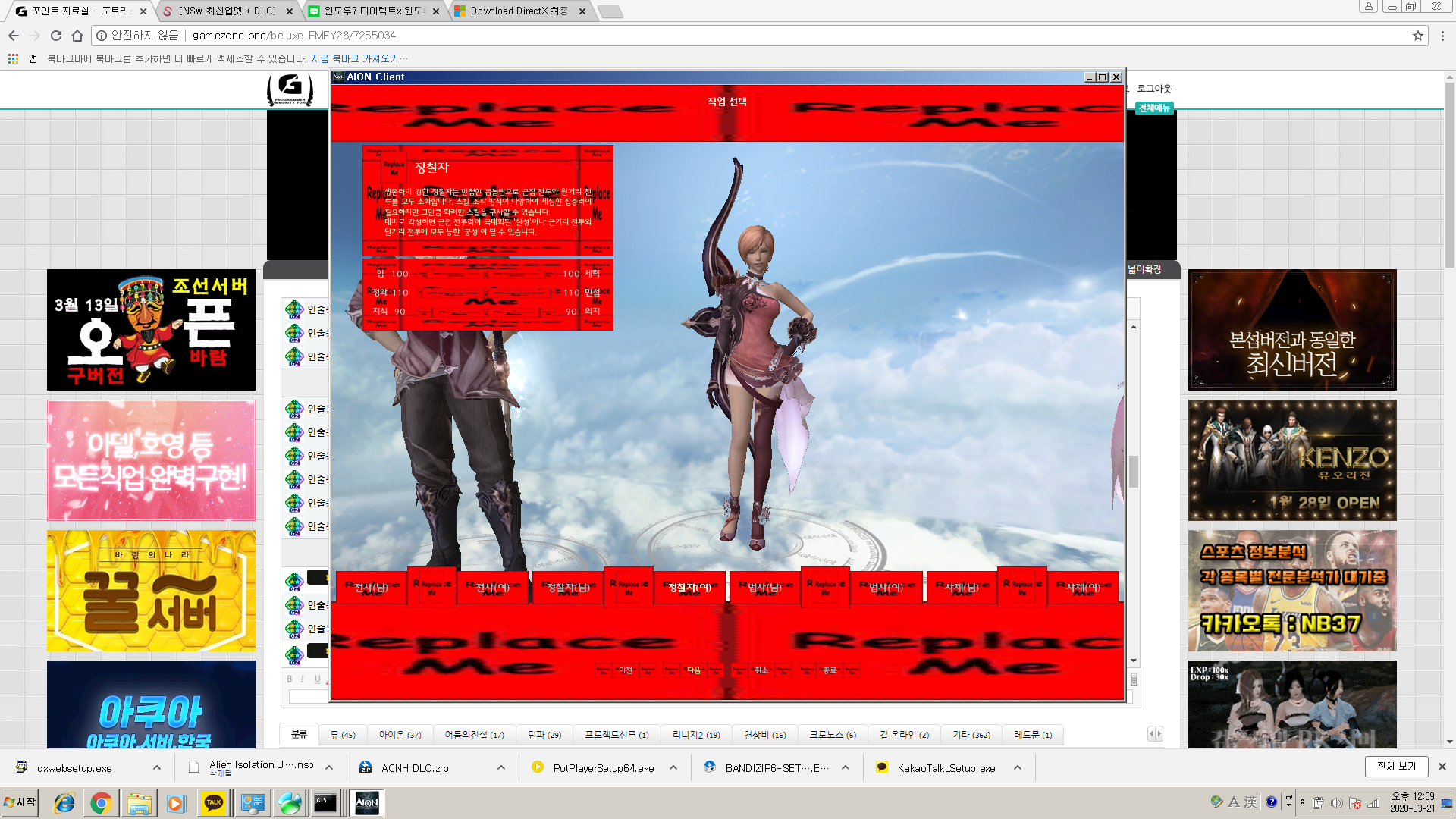The height and width of the screenshot is (819, 1456).
Task: Click the browser address bar URL
Action: [294, 36]
